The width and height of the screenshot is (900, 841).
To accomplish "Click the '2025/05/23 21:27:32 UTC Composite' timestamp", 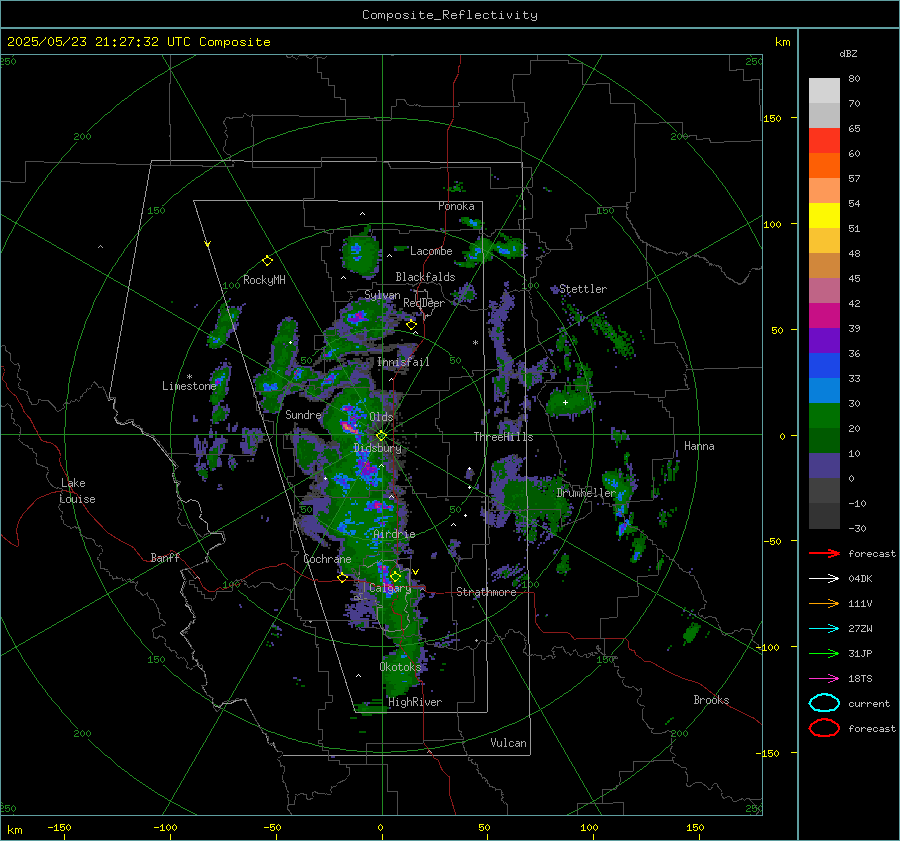I will pyautogui.click(x=138, y=42).
